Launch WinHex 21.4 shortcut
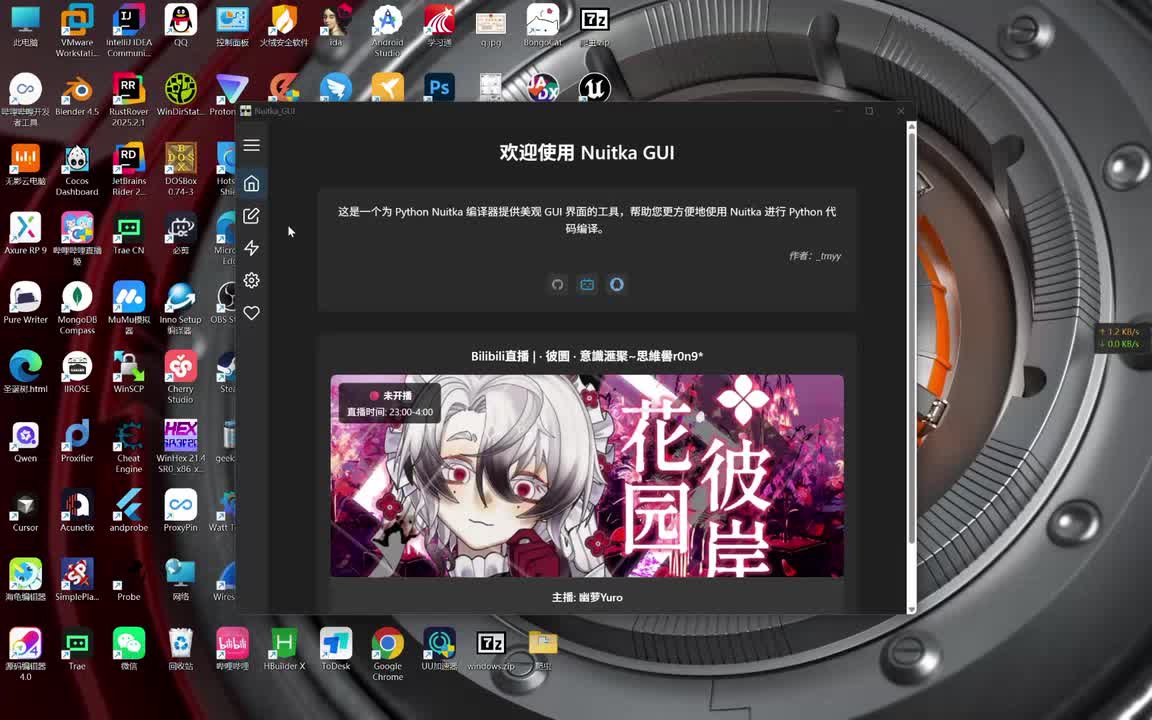The image size is (1152, 720). point(181,447)
